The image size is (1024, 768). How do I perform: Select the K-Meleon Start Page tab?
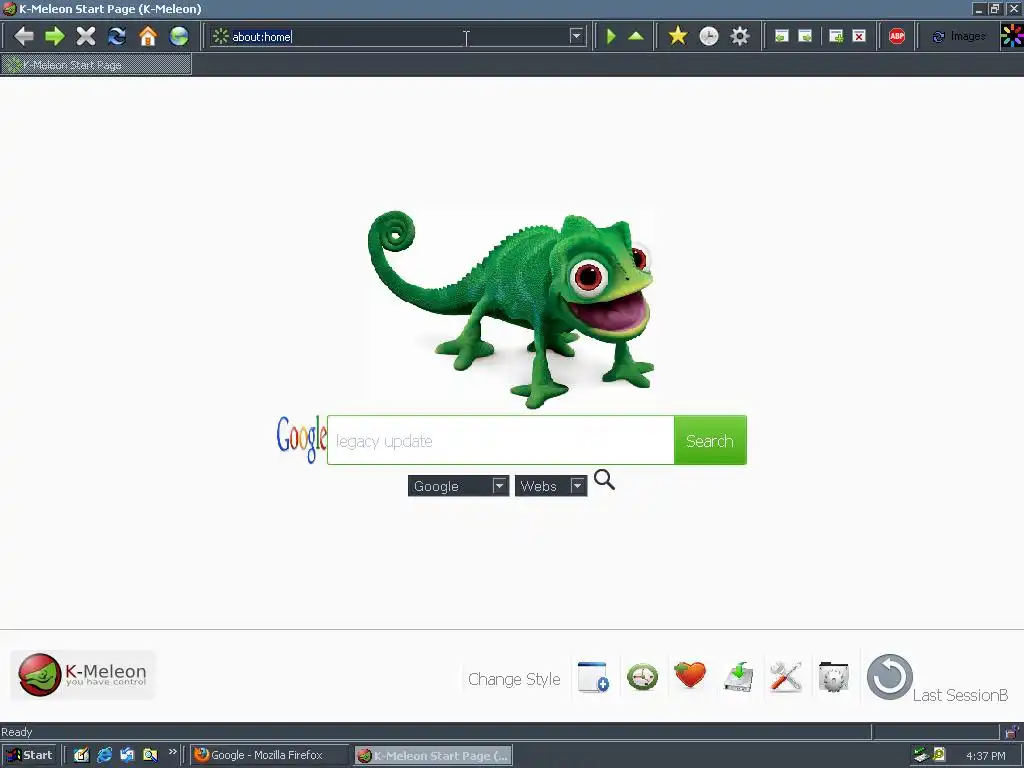tap(96, 65)
